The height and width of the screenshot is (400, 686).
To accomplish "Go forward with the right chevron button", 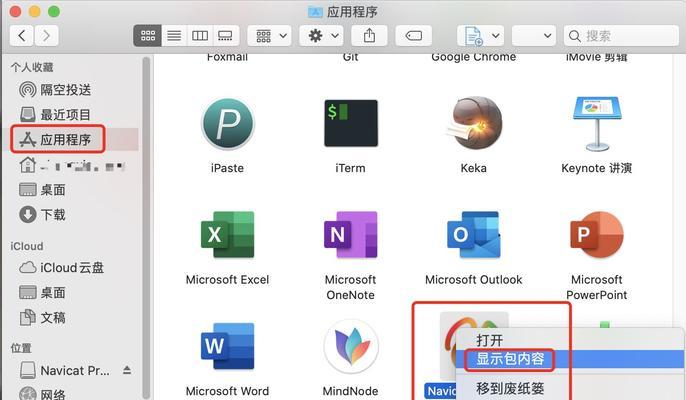I will coord(46,35).
